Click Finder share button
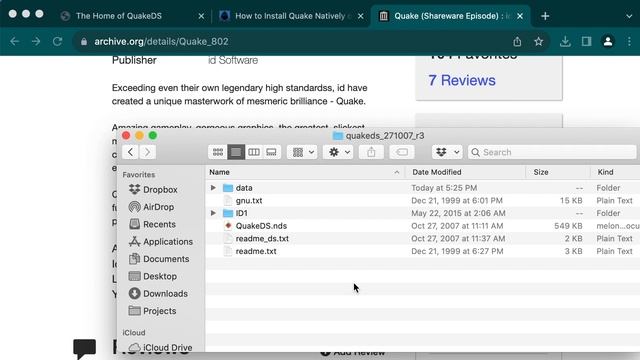Screen dimensions: 640x360 [x=371, y=152]
